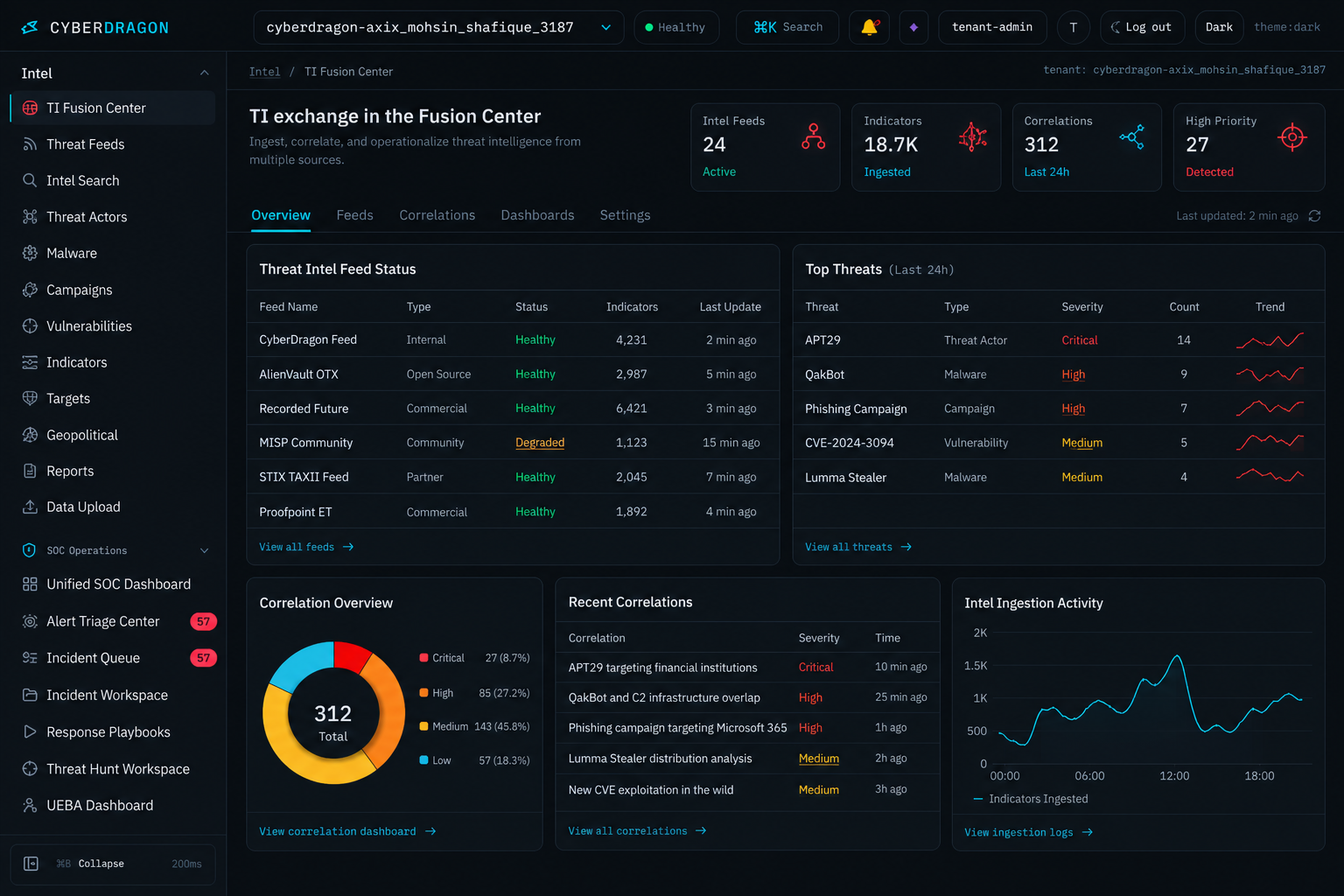Click the Threat Feeds sidebar icon
1344x896 pixels.
[x=30, y=144]
